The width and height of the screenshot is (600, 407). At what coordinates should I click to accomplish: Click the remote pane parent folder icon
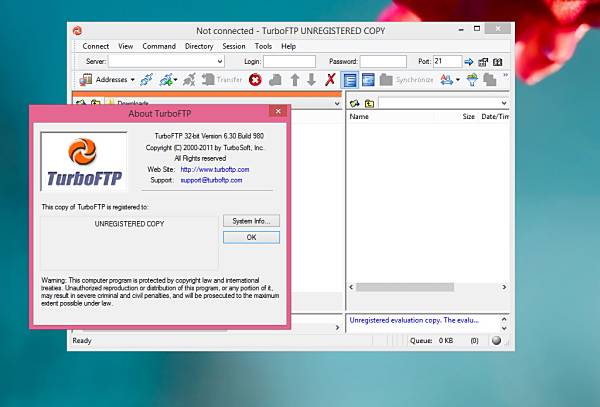pyautogui.click(x=369, y=103)
